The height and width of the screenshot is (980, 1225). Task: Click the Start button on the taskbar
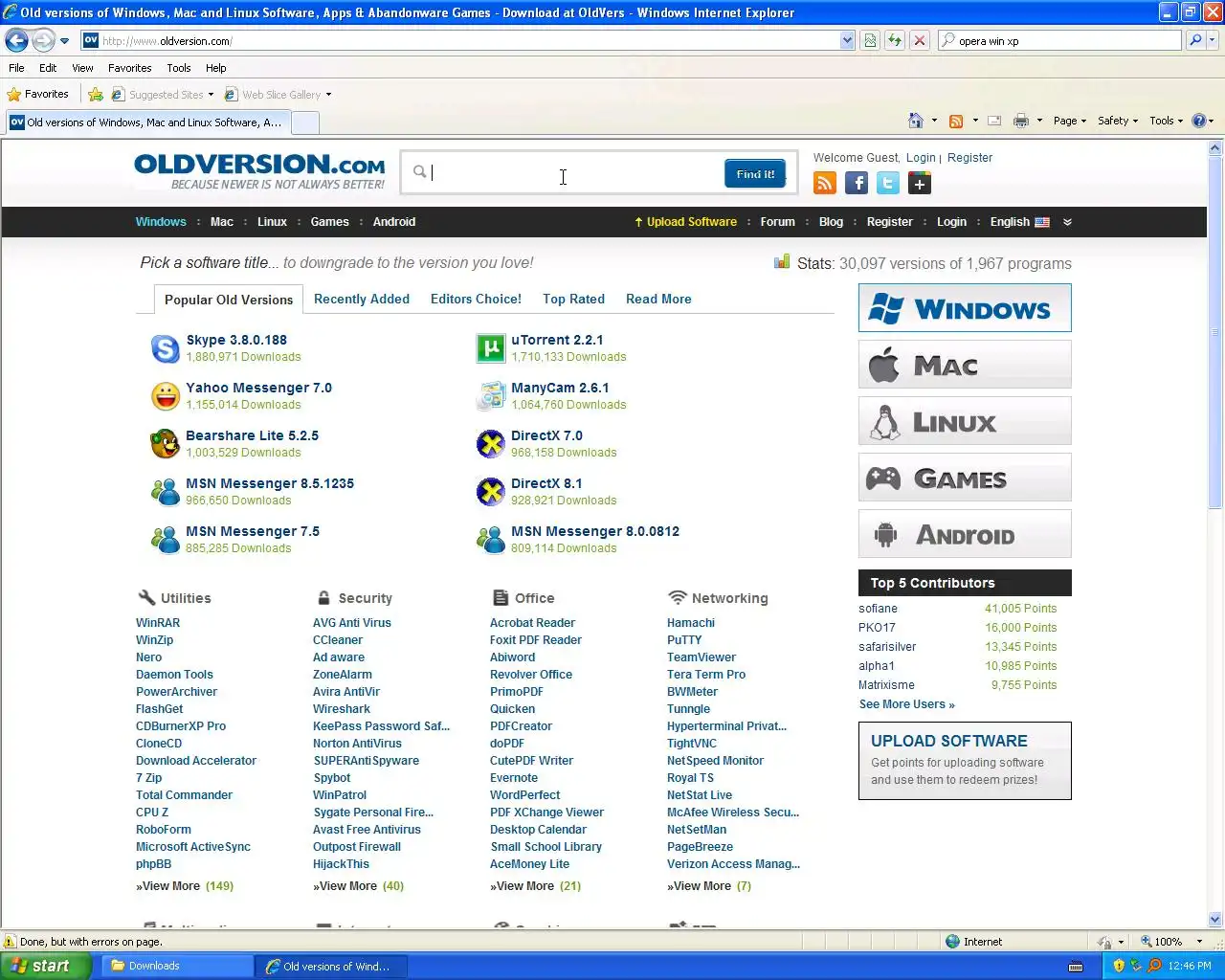point(45,966)
